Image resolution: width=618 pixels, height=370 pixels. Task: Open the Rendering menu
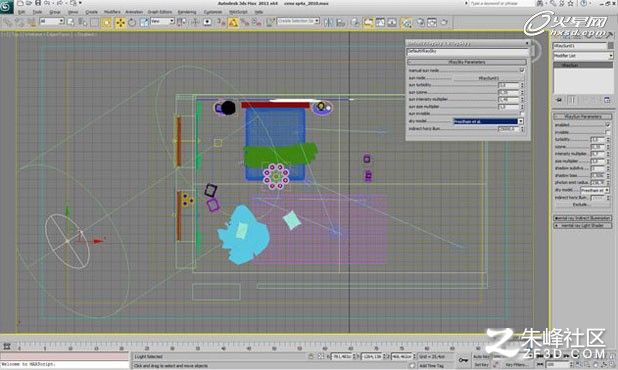tap(187, 12)
